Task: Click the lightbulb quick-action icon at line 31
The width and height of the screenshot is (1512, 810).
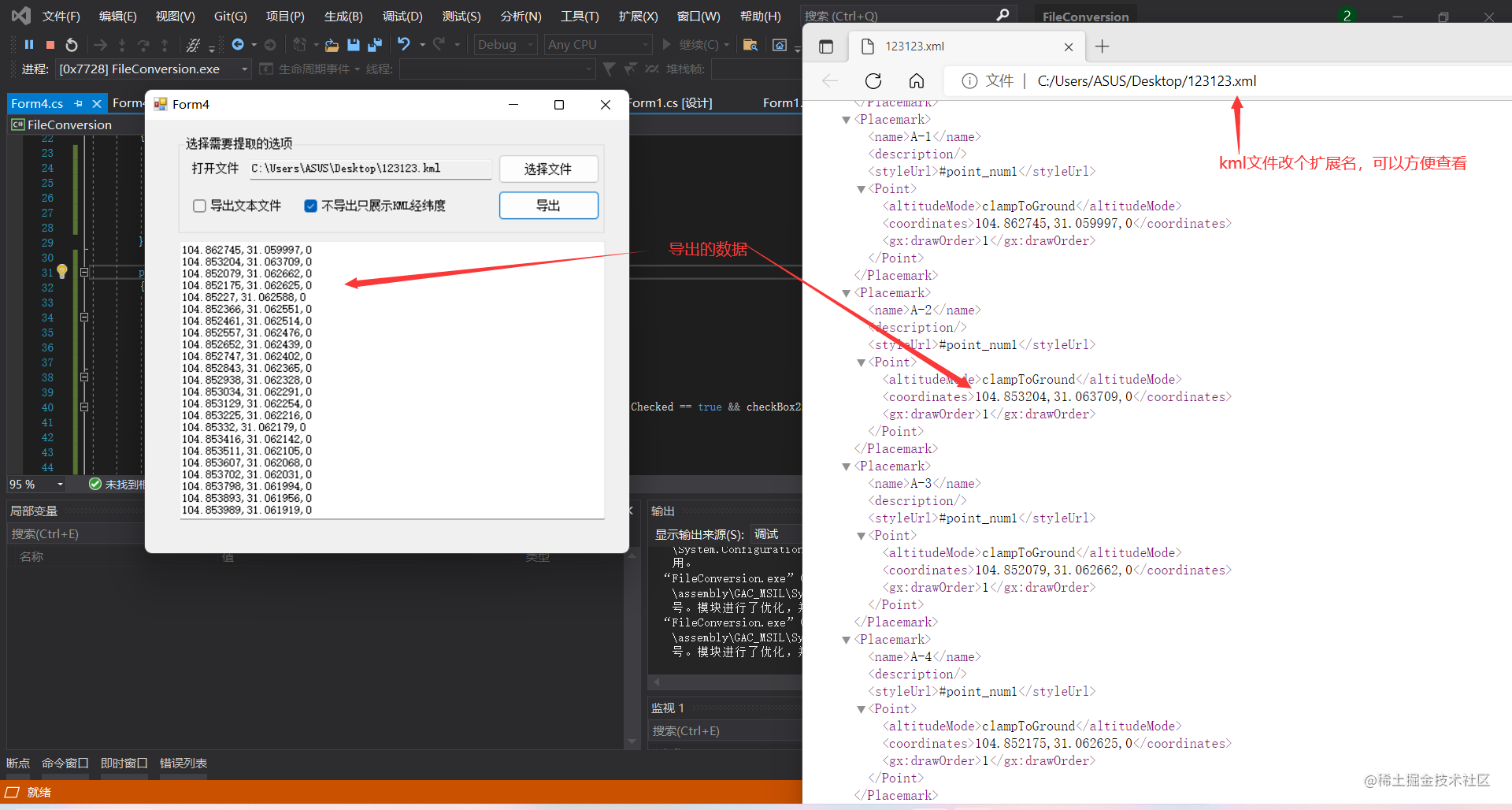Action: 62,272
